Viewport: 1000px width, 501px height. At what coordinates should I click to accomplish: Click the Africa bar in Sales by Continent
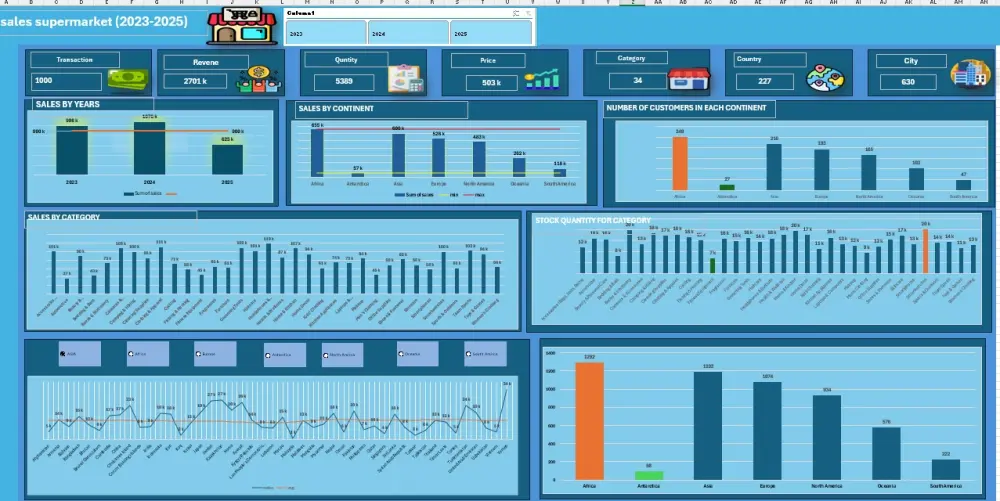coord(317,153)
